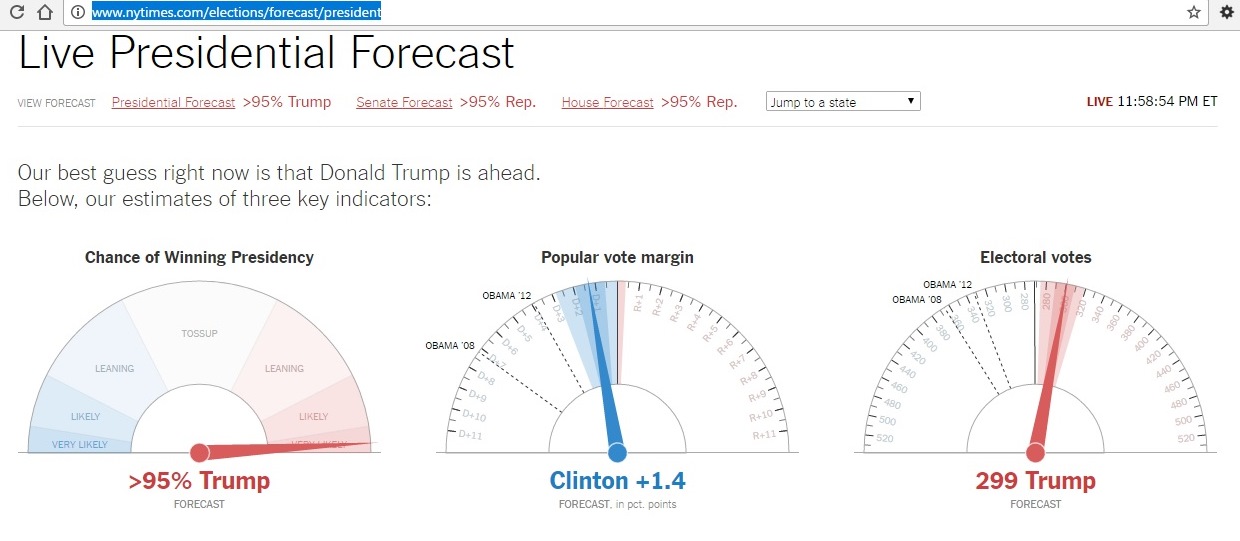
Task: Click the blue needle hub on popular vote gauge
Action: point(617,452)
